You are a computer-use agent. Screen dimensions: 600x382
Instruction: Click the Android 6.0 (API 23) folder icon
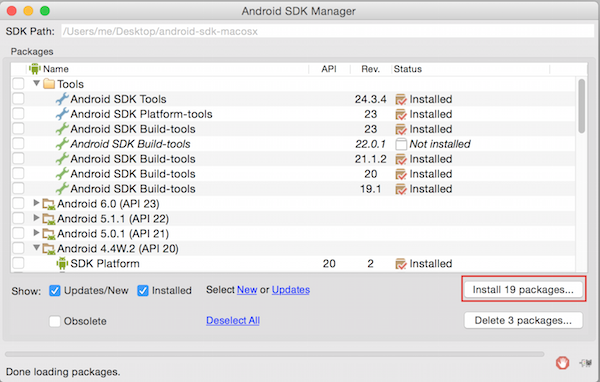[x=49, y=204]
